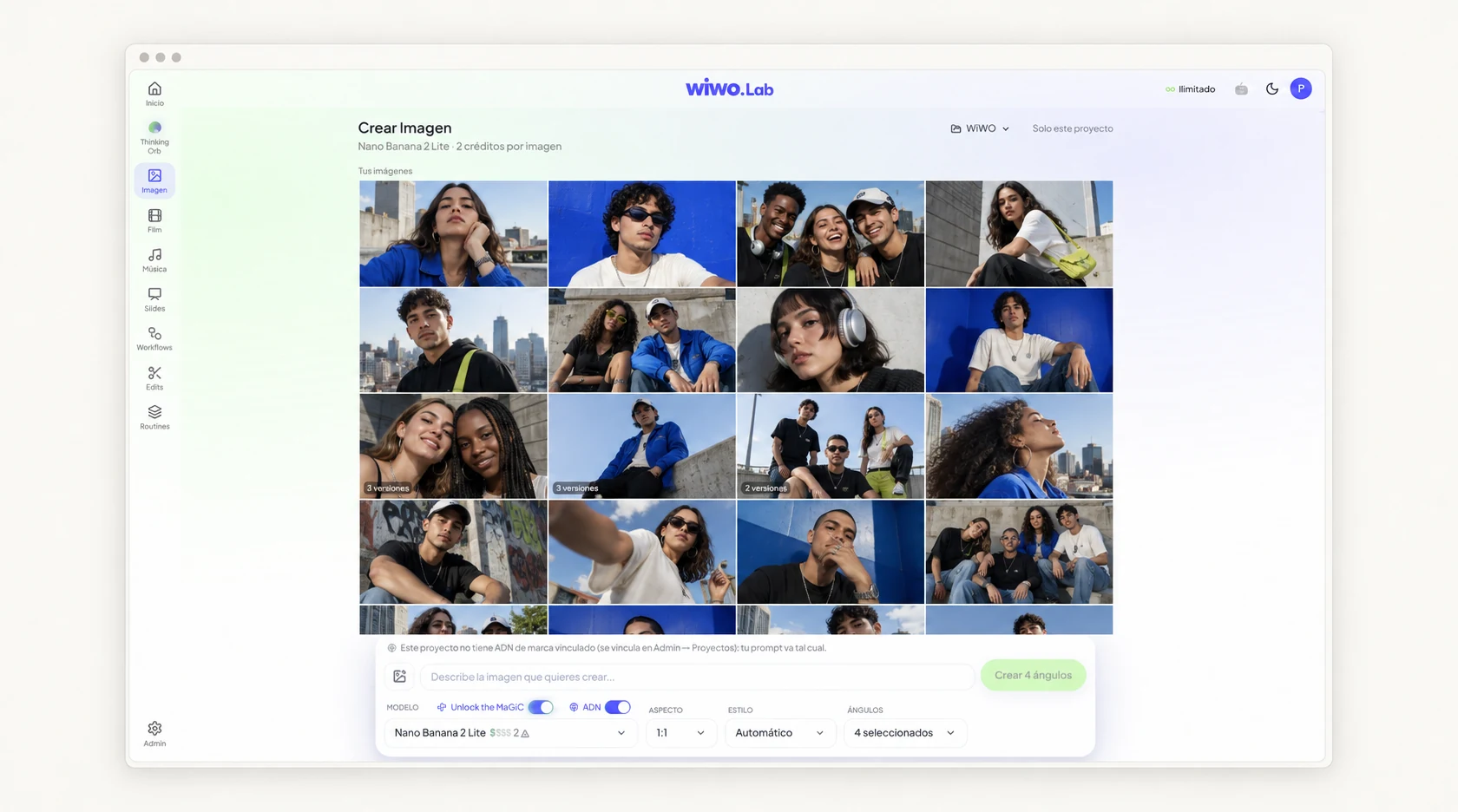1458x812 pixels.
Task: Click the gray robot icon in header
Action: pos(1242,89)
